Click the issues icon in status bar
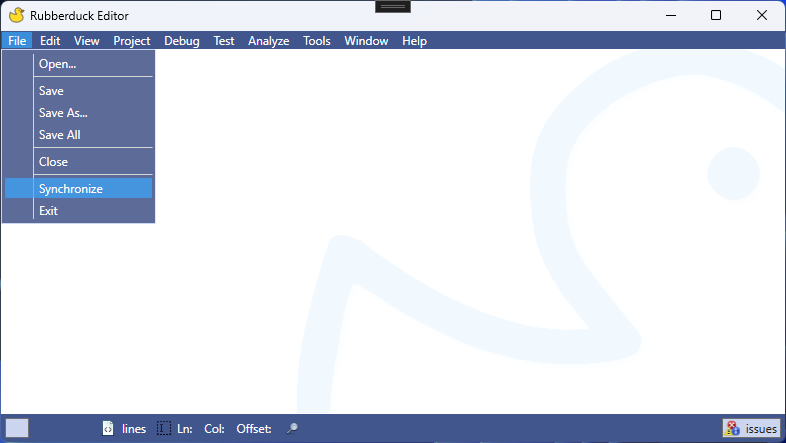 pos(733,428)
